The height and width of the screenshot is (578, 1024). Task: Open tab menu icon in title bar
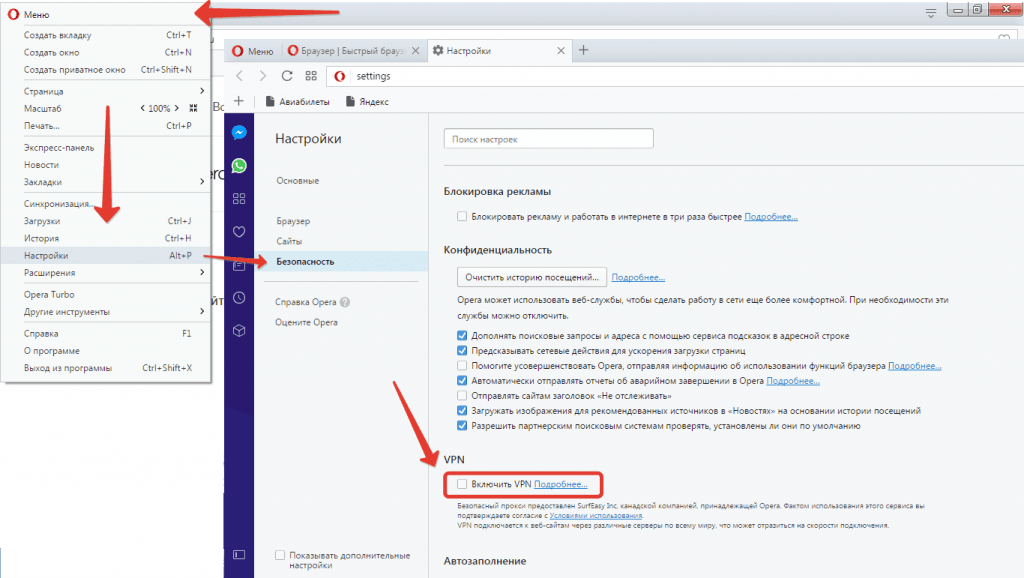931,12
